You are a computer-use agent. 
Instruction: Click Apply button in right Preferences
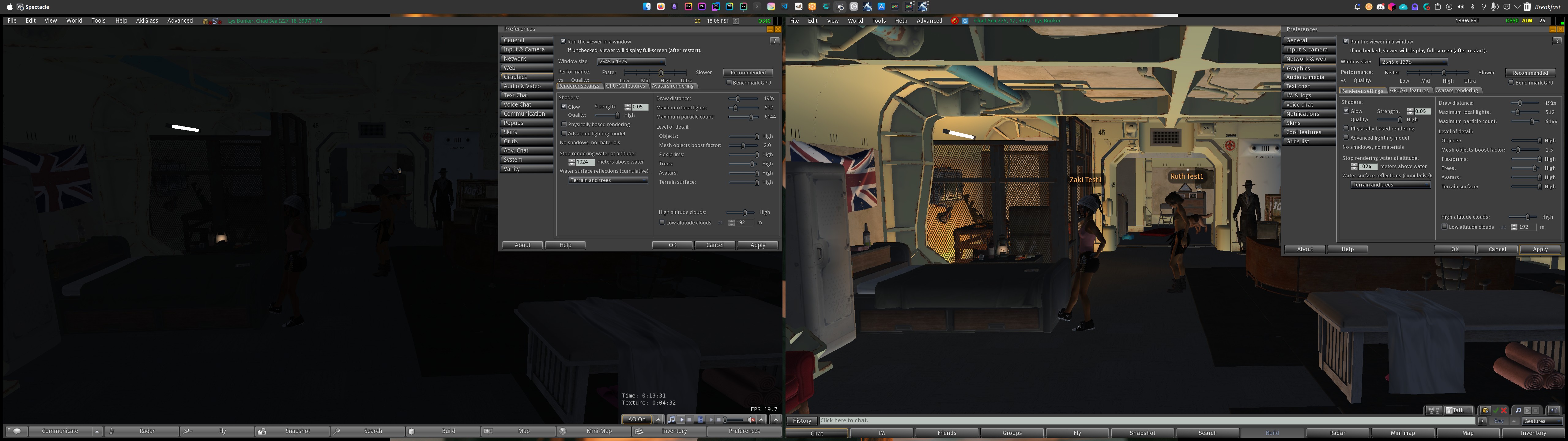point(1540,249)
